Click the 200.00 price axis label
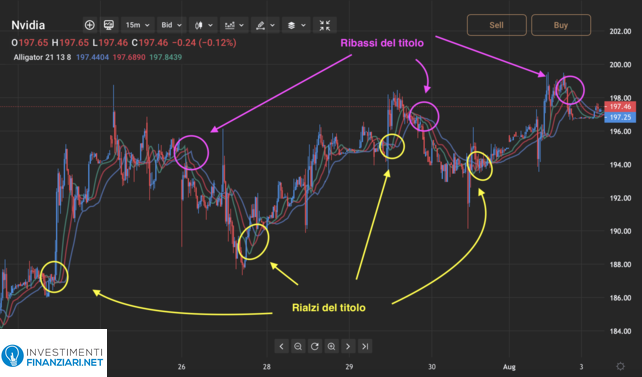Screen dimensions: 642x377 pos(620,65)
